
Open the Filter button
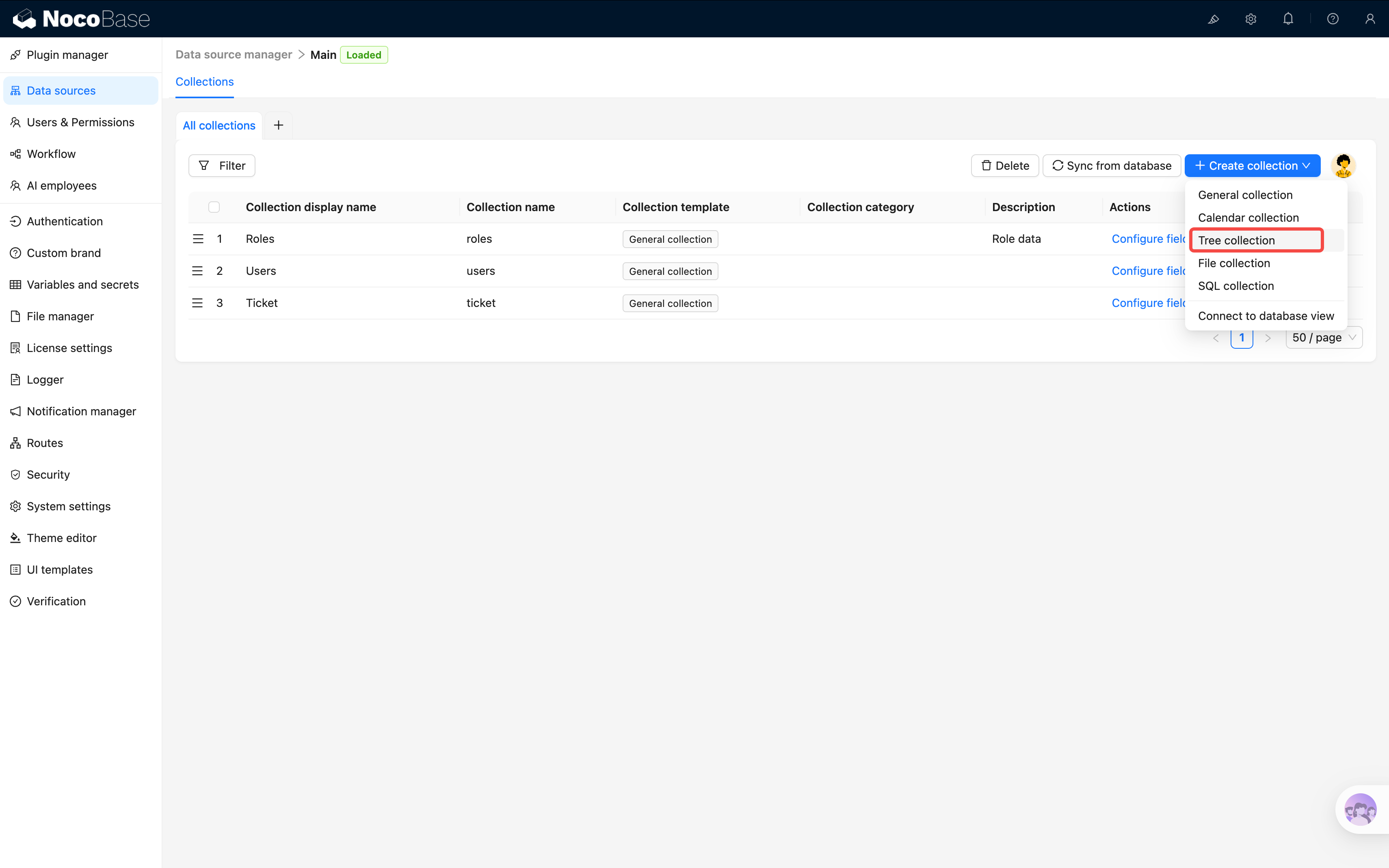(222, 166)
